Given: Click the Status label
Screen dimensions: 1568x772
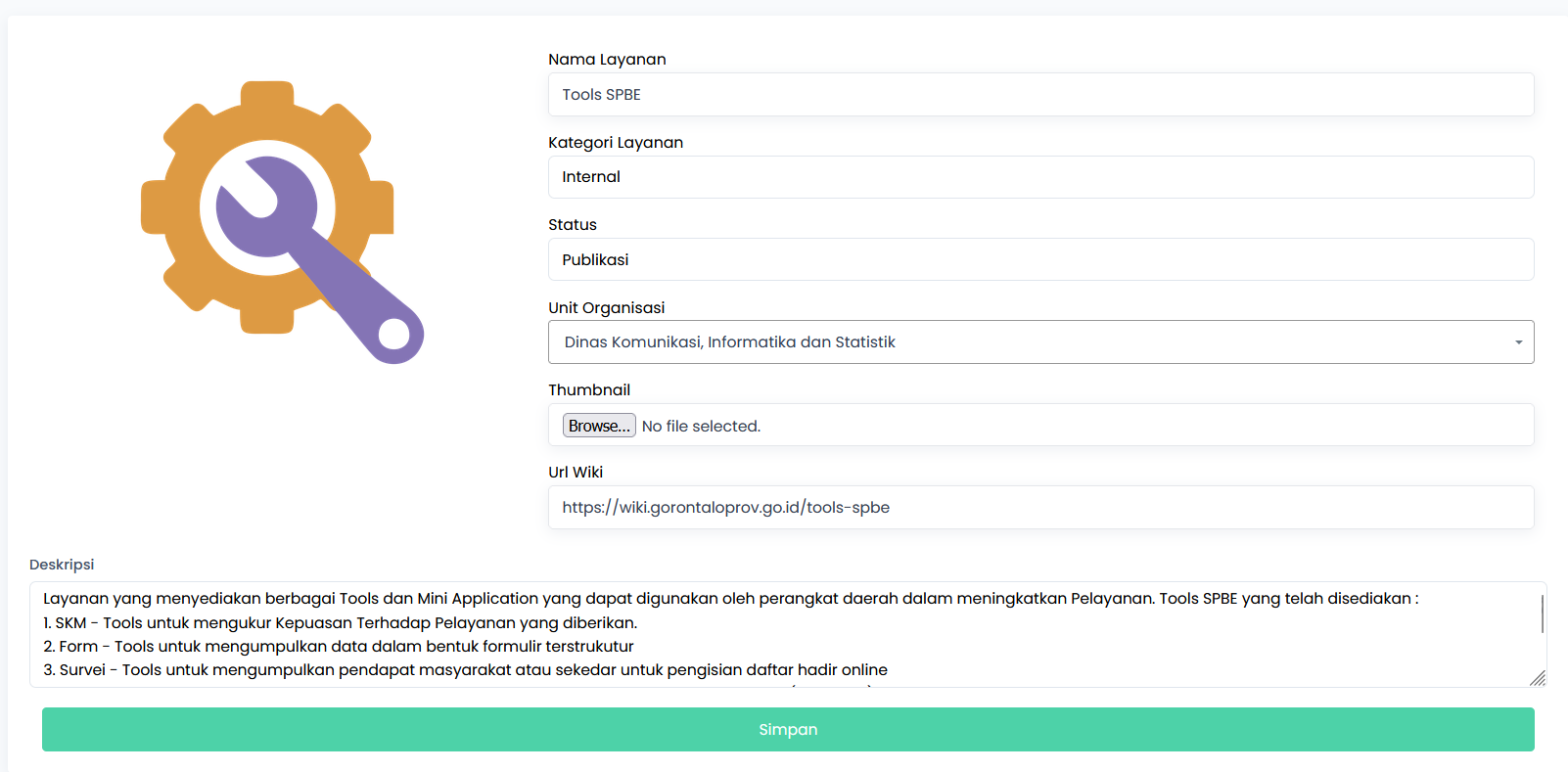Looking at the screenshot, I should click(x=573, y=225).
